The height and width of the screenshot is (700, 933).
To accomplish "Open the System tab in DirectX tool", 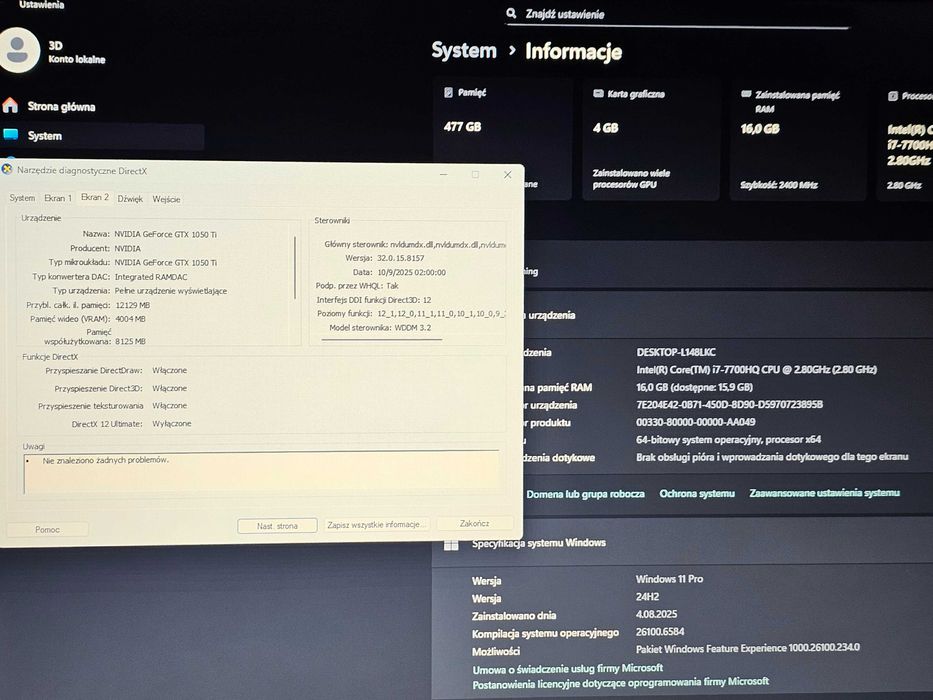I will 22,198.
